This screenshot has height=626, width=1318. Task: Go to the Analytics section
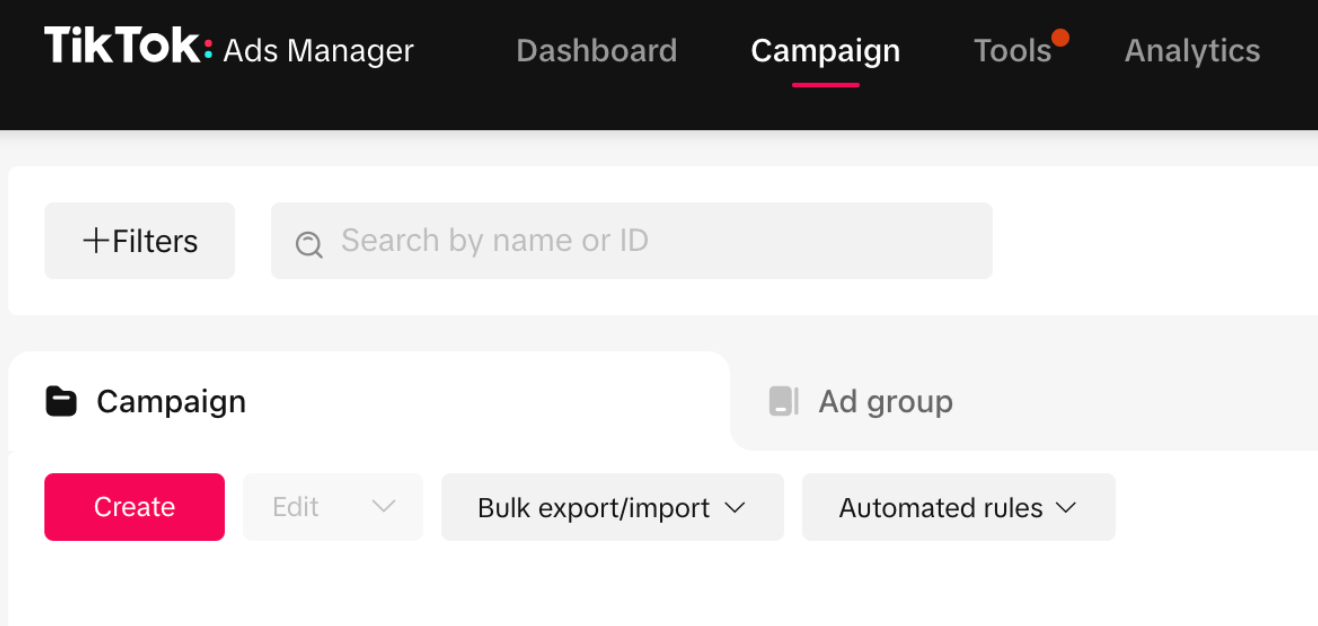(x=1192, y=50)
